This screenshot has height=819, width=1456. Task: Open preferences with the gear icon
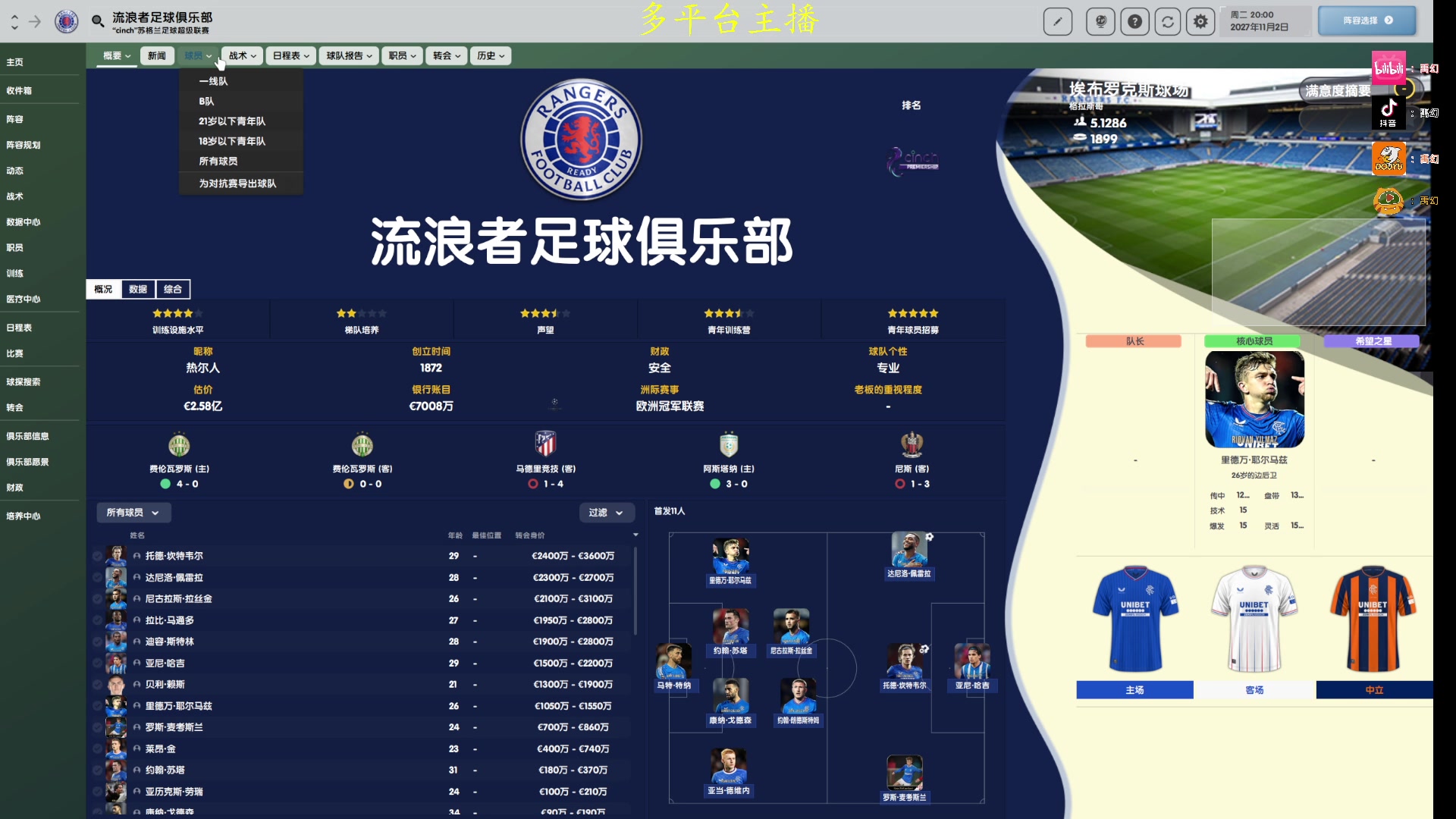(1200, 21)
